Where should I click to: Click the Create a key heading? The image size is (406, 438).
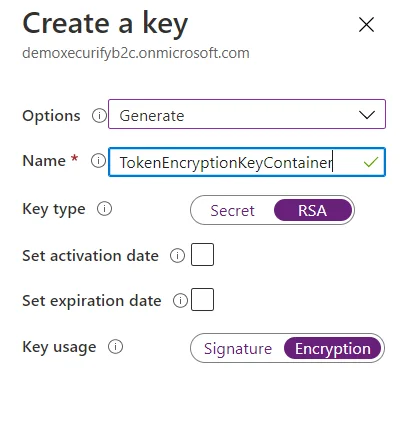(x=105, y=23)
